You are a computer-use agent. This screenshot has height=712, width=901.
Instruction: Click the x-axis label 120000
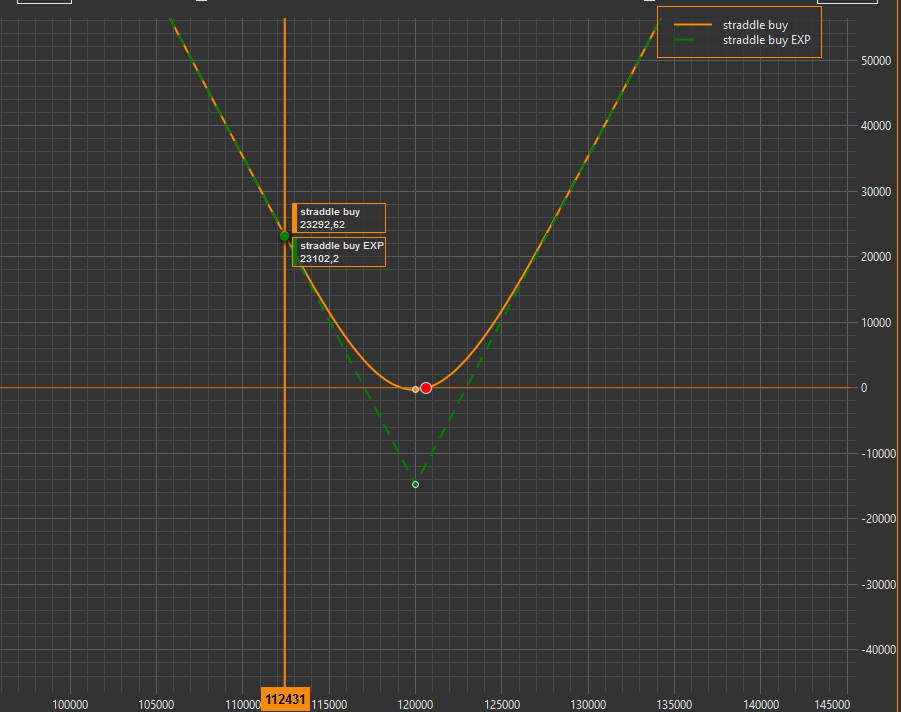tap(415, 705)
